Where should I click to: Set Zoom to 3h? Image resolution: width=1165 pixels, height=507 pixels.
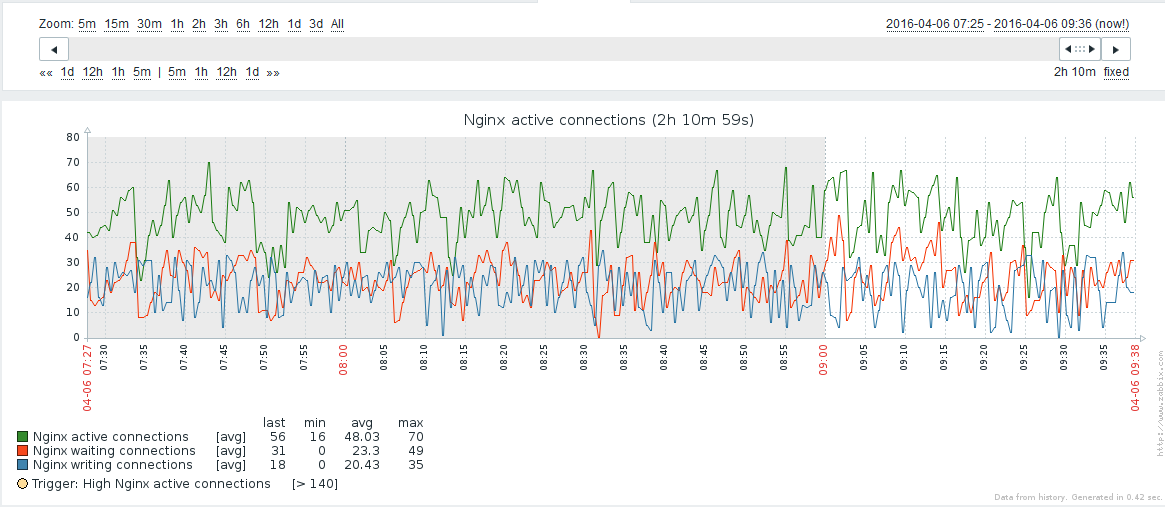tap(221, 24)
